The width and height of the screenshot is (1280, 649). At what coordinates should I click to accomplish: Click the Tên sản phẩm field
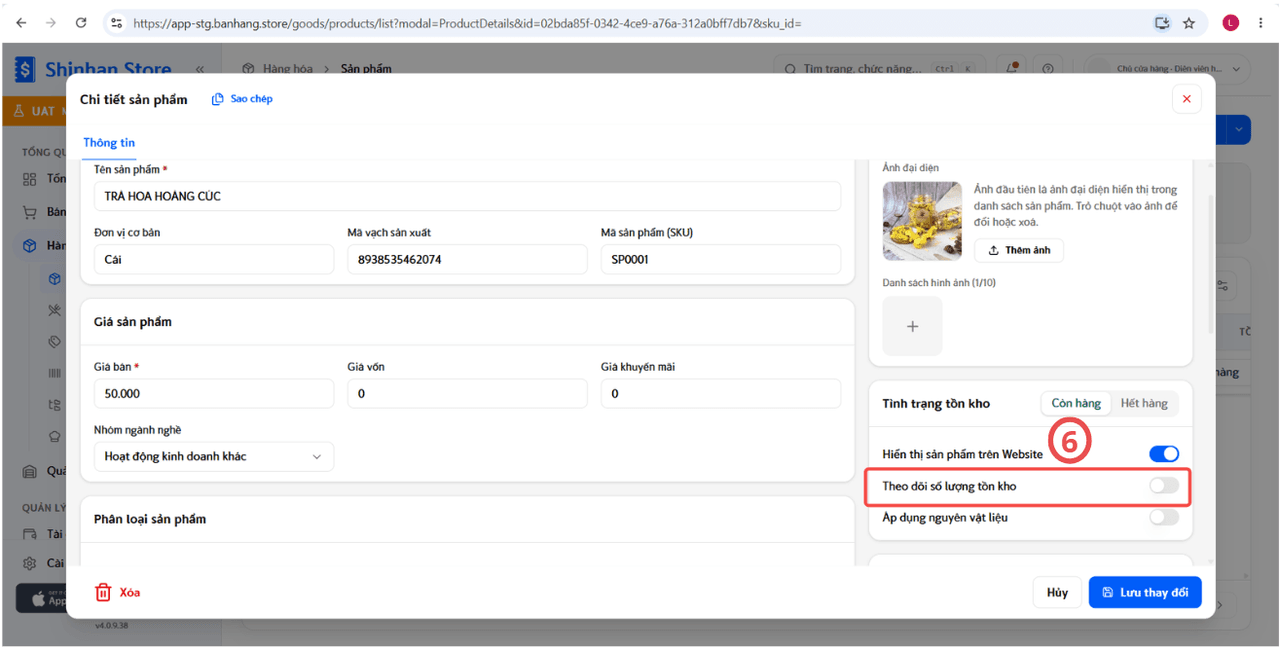(x=467, y=196)
